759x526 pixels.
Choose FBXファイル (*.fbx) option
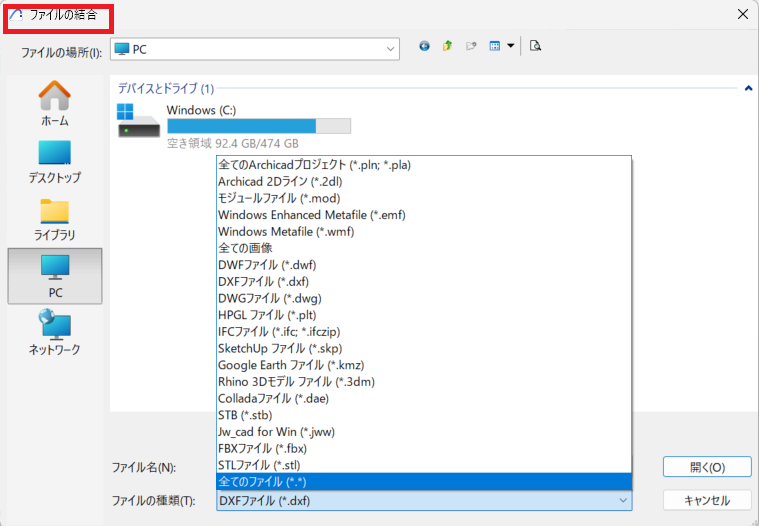(x=424, y=449)
